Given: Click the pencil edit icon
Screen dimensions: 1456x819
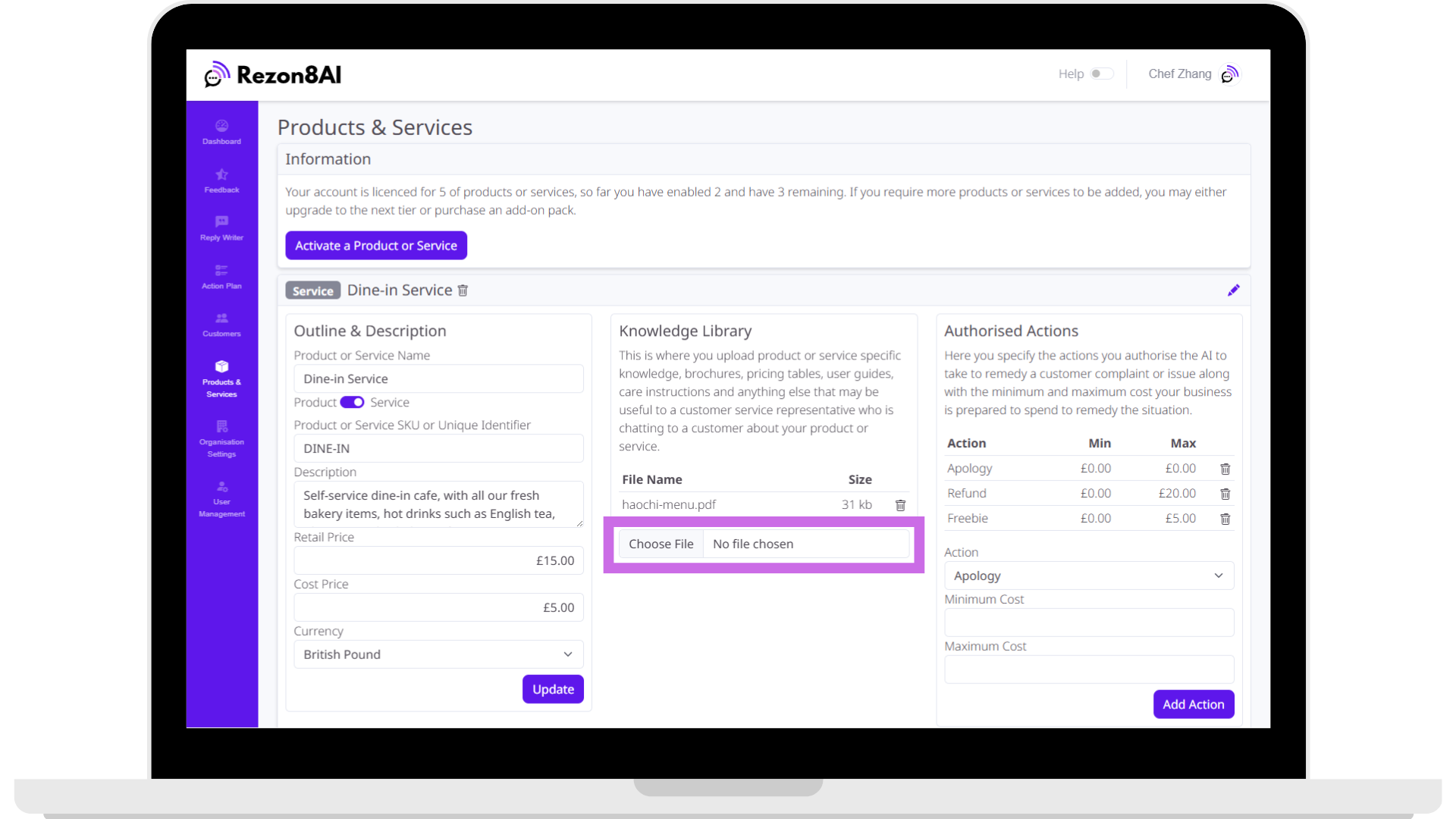Looking at the screenshot, I should coord(1233,290).
